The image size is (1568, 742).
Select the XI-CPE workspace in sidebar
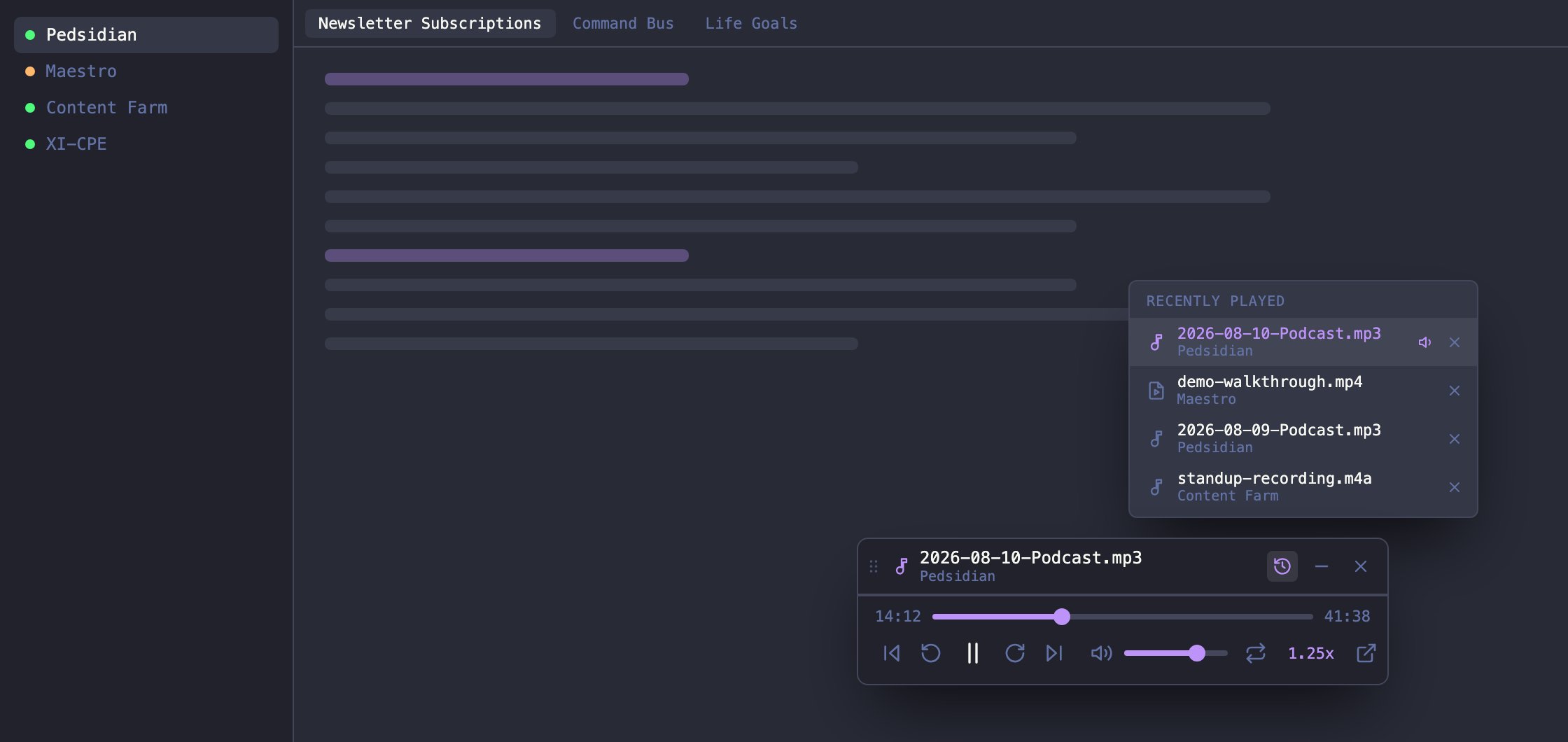pyautogui.click(x=146, y=144)
